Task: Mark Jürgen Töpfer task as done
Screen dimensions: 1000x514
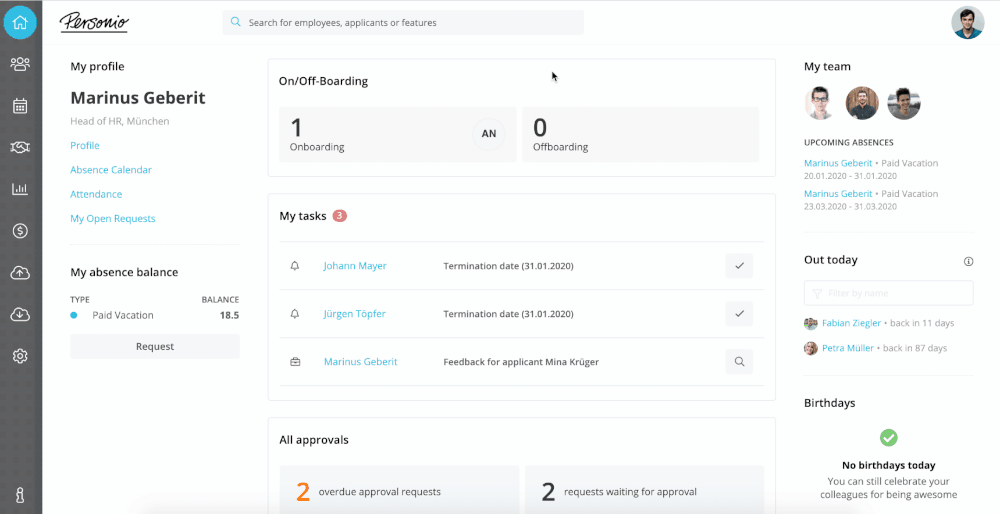Action: pos(739,314)
